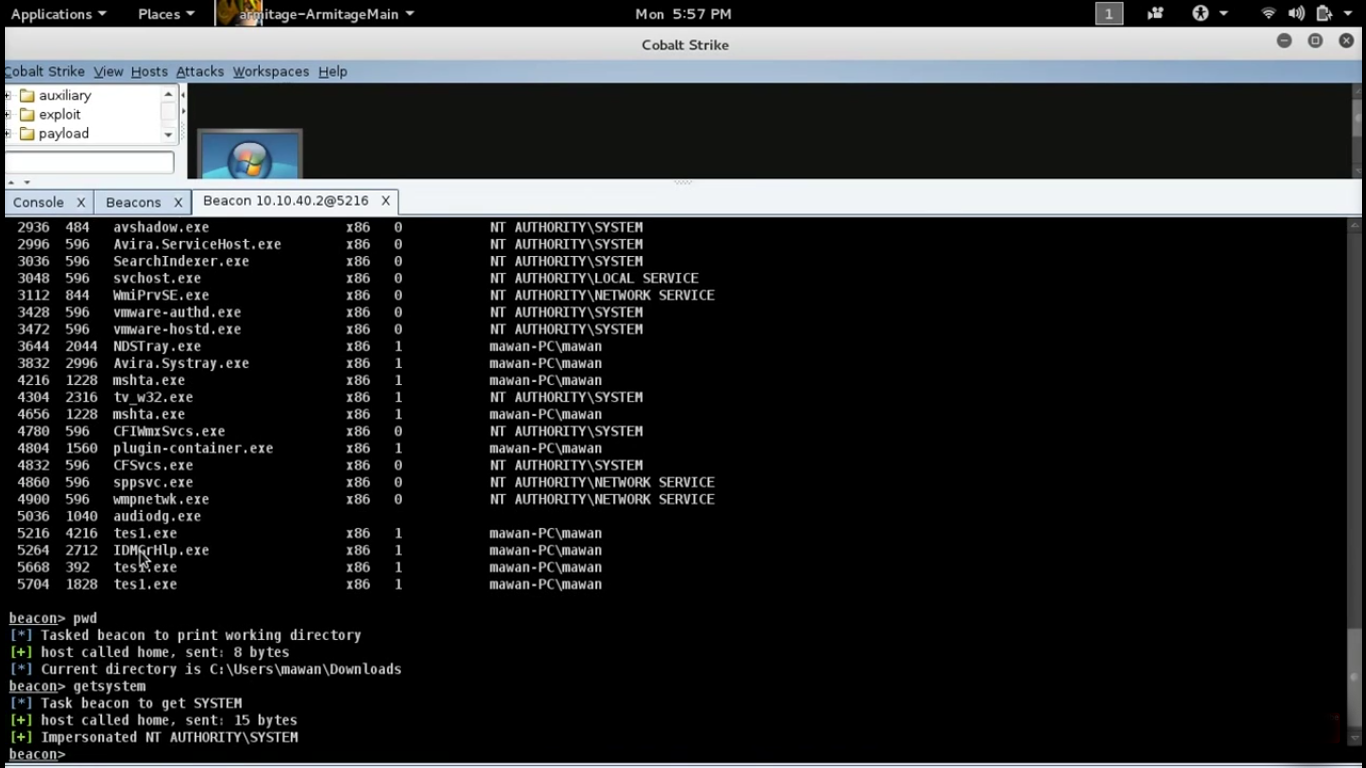Click workspace indicator number 1
Image resolution: width=1366 pixels, height=768 pixels.
tap(1109, 14)
